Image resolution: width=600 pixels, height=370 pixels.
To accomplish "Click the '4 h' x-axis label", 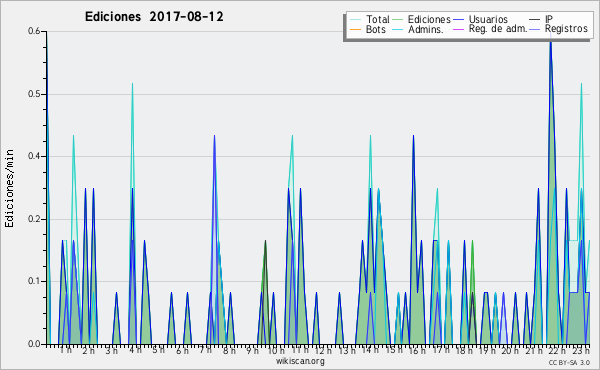I will [x=135, y=350].
